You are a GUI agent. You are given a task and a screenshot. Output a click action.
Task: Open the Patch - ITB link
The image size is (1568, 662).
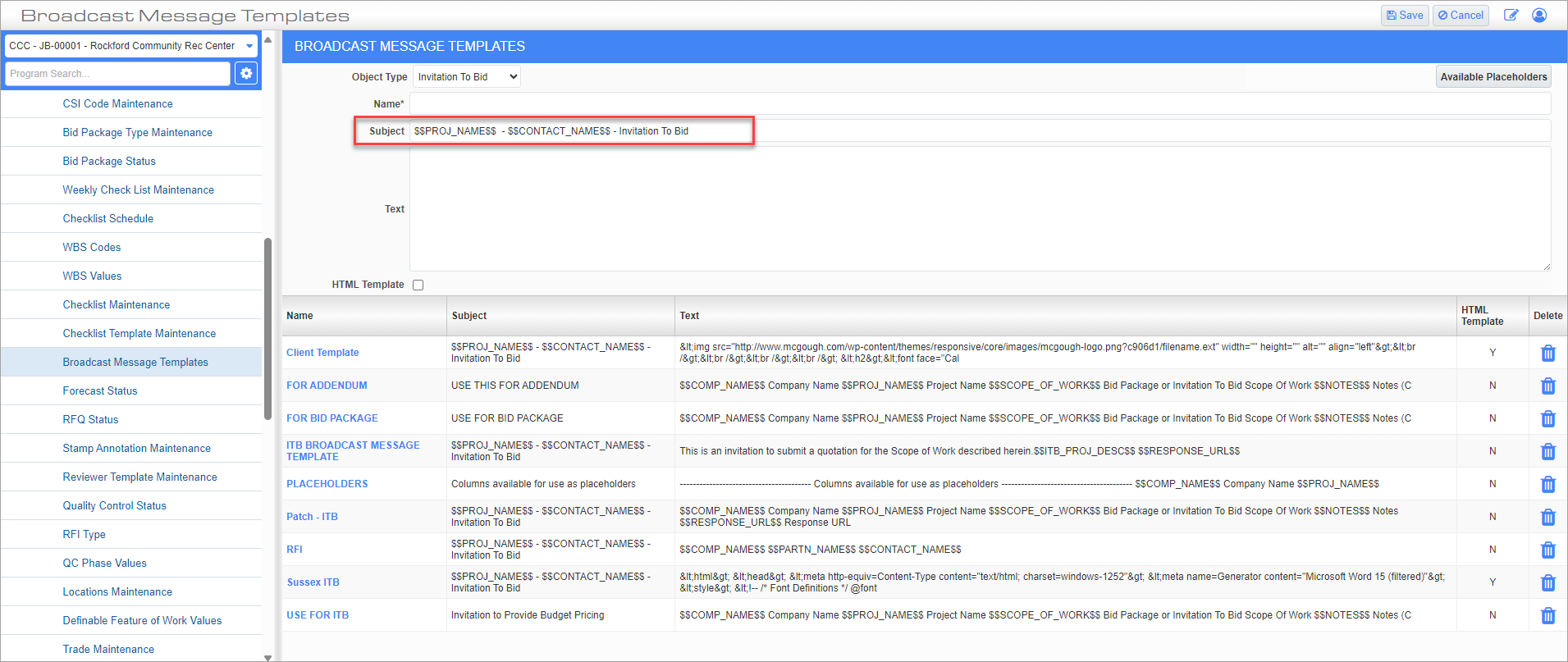[x=312, y=517]
